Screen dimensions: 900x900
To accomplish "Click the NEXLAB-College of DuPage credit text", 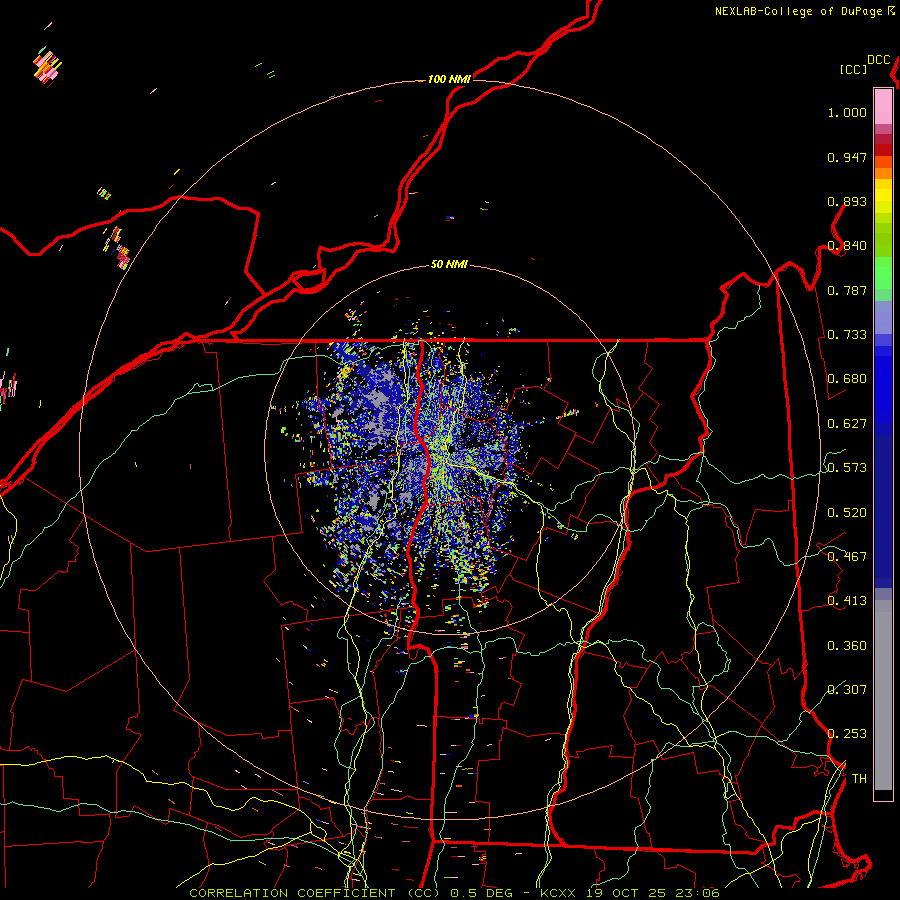I will point(804,11).
